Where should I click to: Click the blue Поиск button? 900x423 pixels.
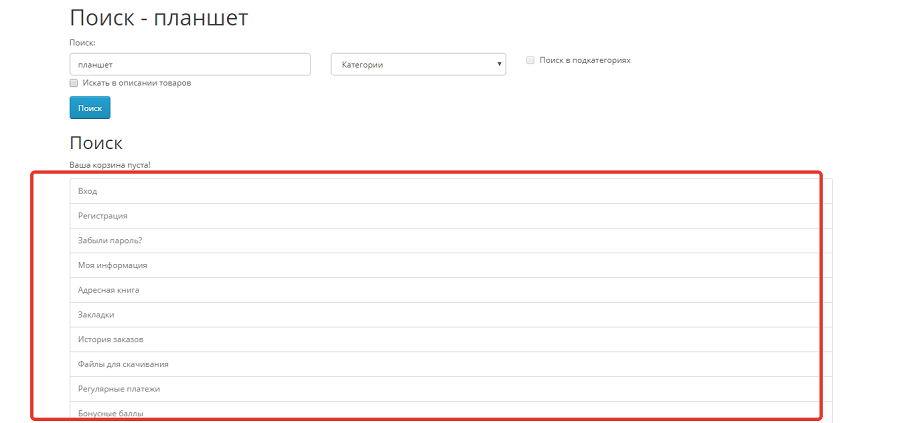pos(90,107)
